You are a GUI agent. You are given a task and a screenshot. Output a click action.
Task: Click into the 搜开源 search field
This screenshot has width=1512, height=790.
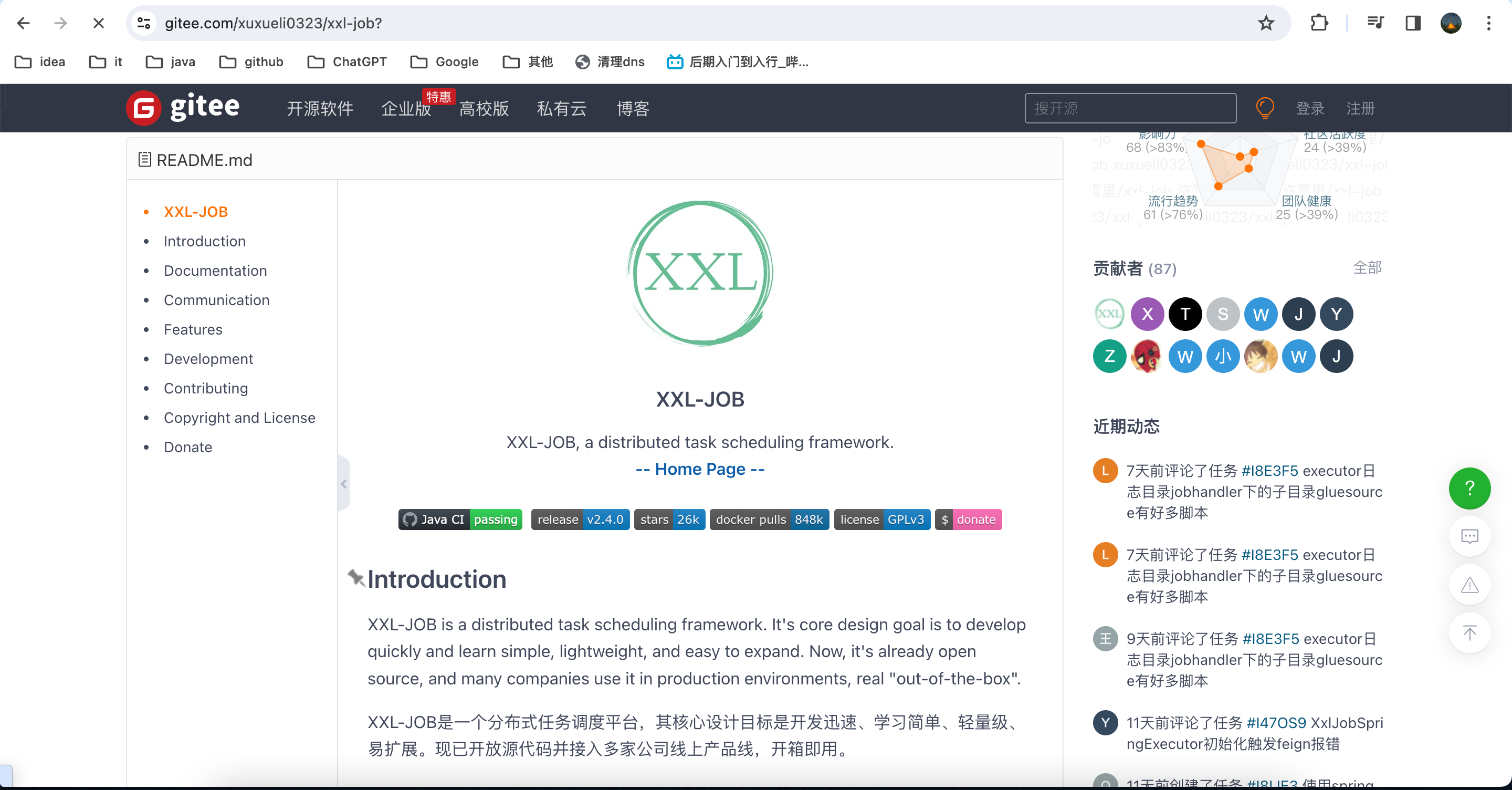click(x=1130, y=108)
